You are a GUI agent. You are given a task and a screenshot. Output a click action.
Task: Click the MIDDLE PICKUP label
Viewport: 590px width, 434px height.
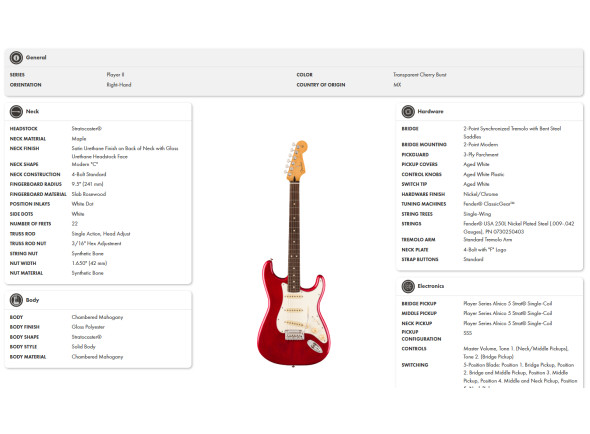coord(419,314)
